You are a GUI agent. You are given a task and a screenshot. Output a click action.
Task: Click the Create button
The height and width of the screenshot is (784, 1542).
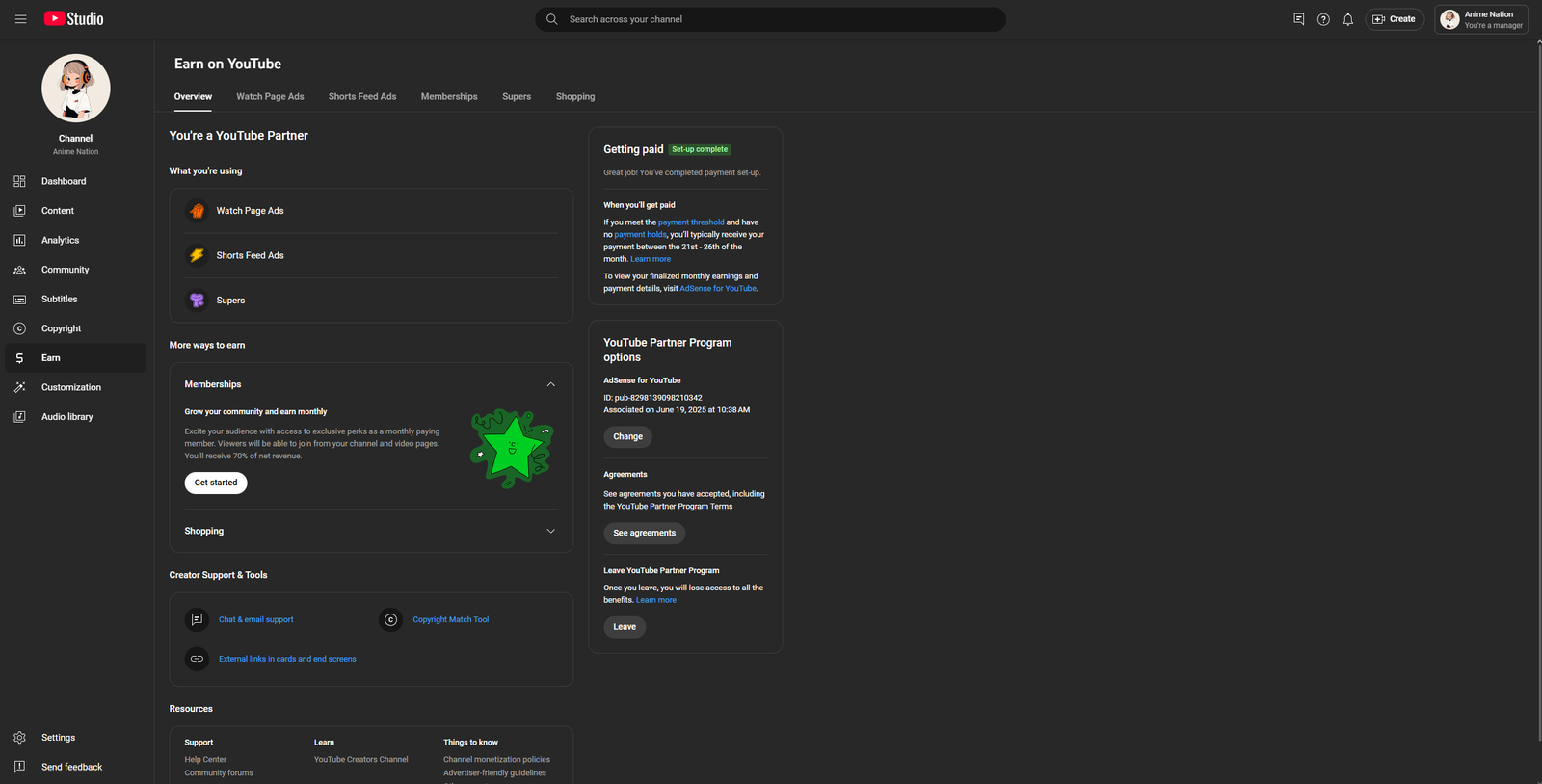(1395, 19)
